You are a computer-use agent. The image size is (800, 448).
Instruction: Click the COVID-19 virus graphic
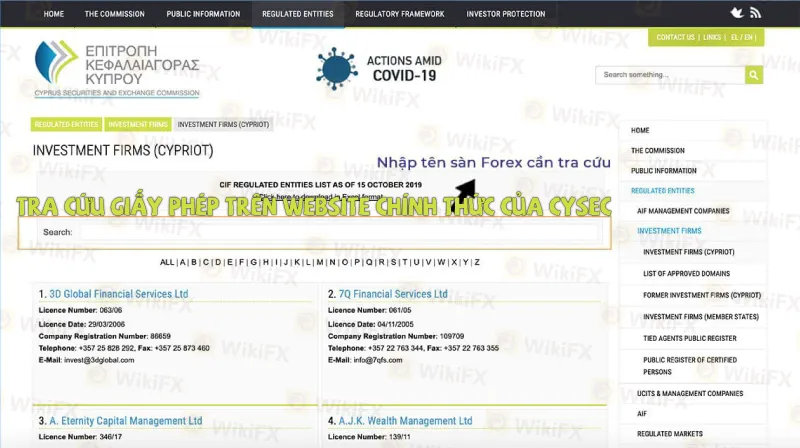coord(336,68)
